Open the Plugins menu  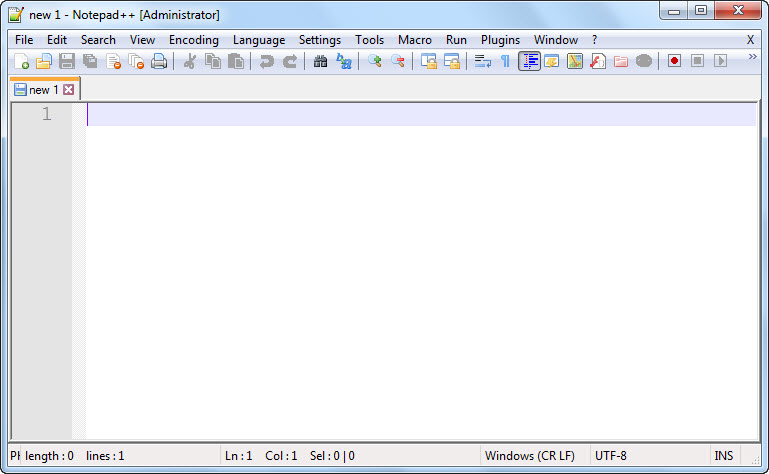click(x=500, y=40)
